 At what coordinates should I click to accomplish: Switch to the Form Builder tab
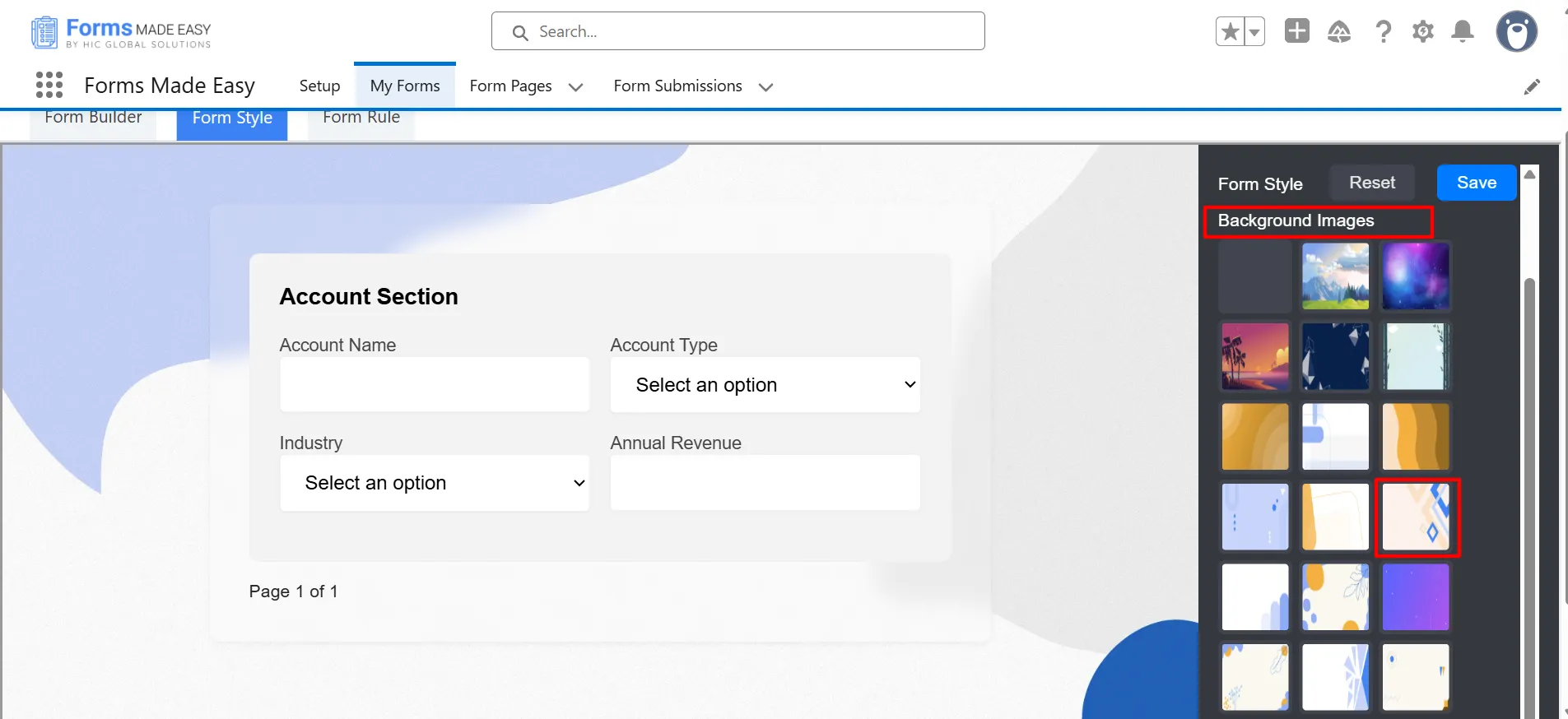coord(93,120)
